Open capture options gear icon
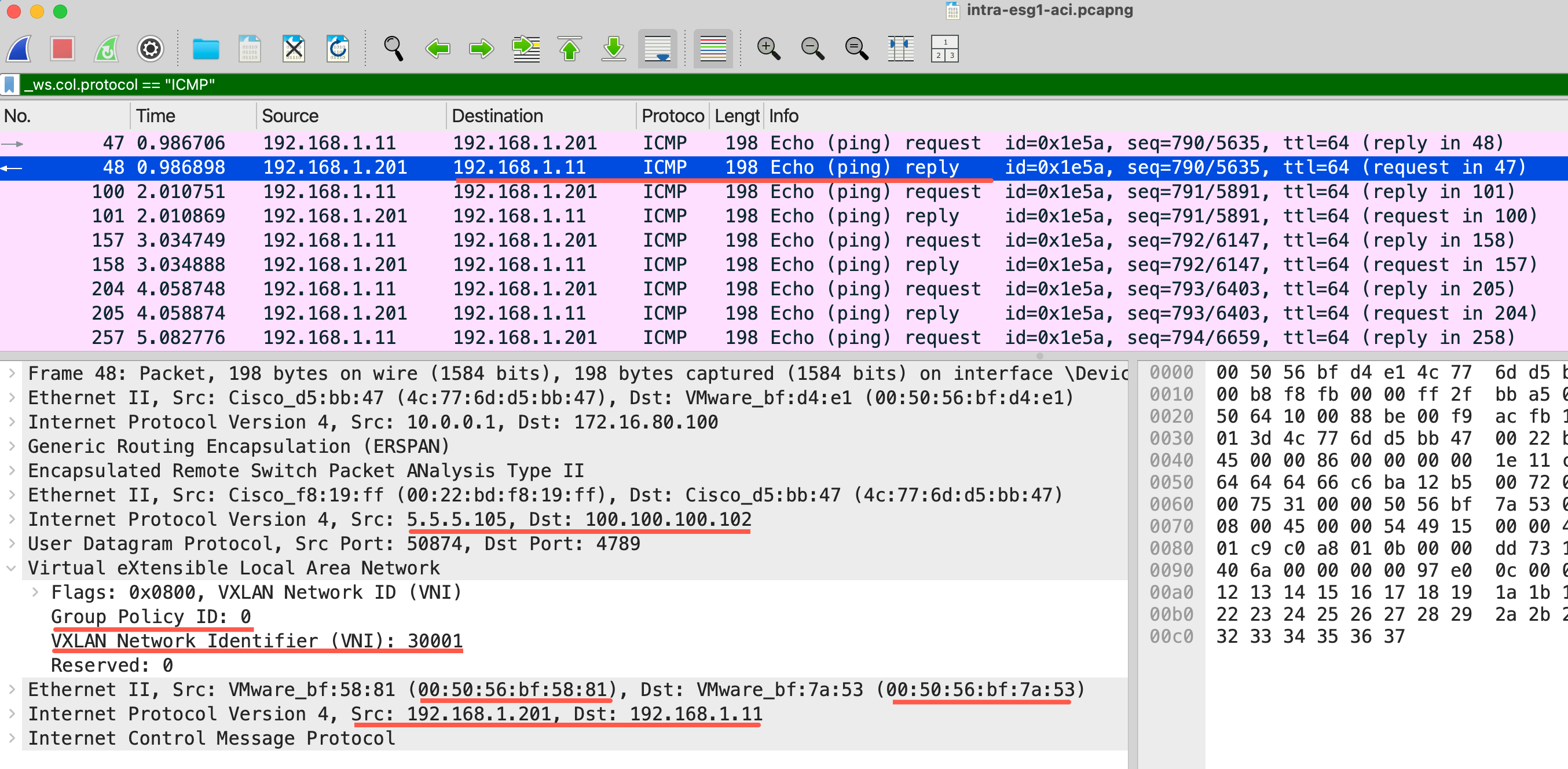The width and height of the screenshot is (1568, 769). pyautogui.click(x=151, y=49)
